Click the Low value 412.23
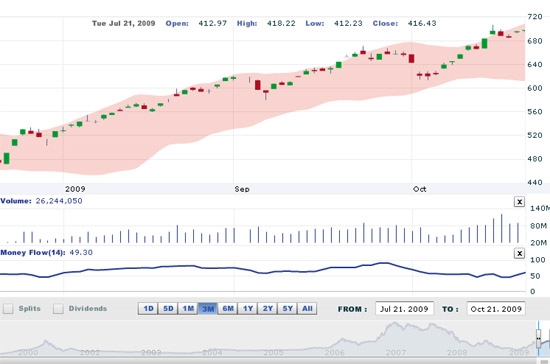Viewport: 550px width, 364px height. click(x=348, y=23)
